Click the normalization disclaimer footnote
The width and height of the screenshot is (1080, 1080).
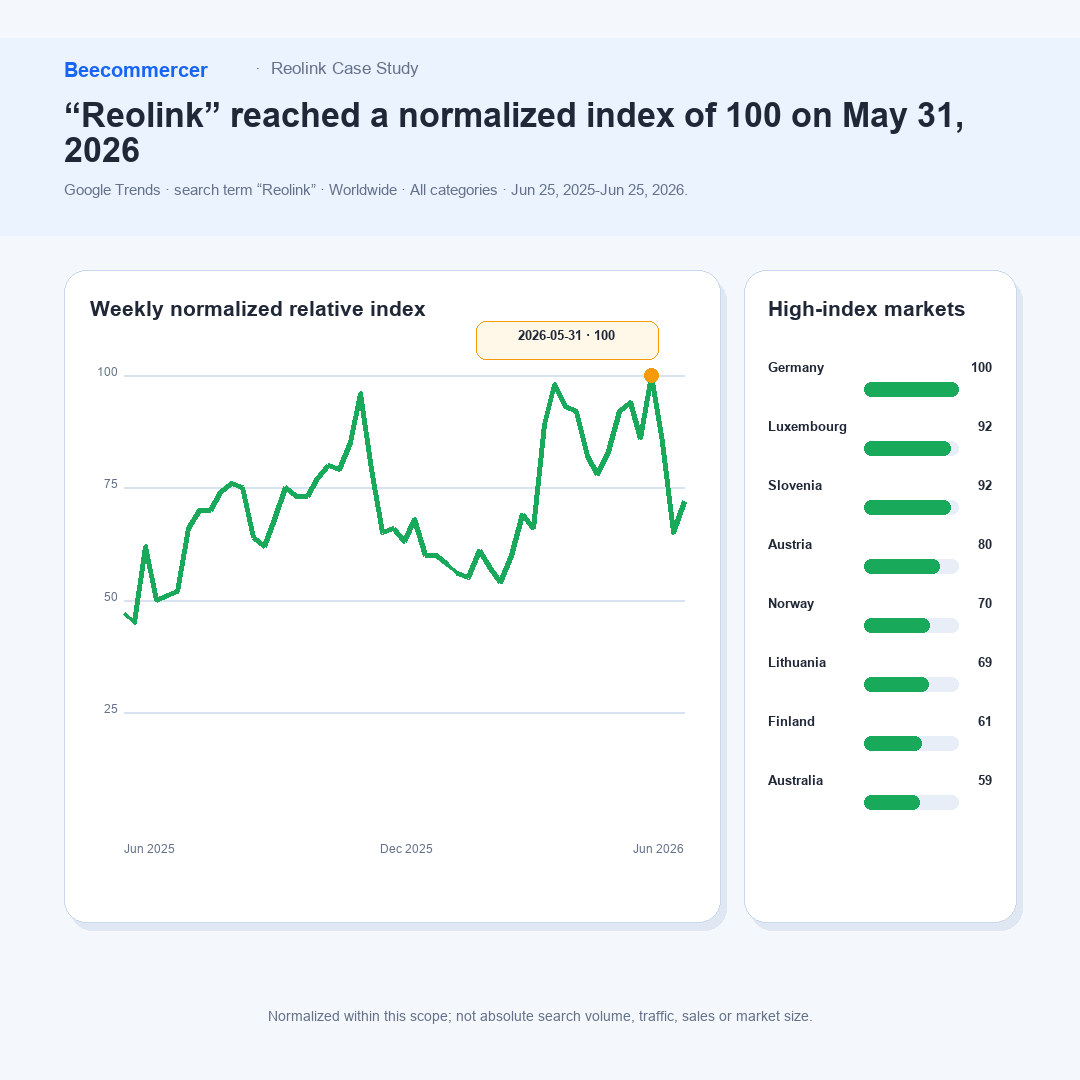click(x=540, y=1016)
